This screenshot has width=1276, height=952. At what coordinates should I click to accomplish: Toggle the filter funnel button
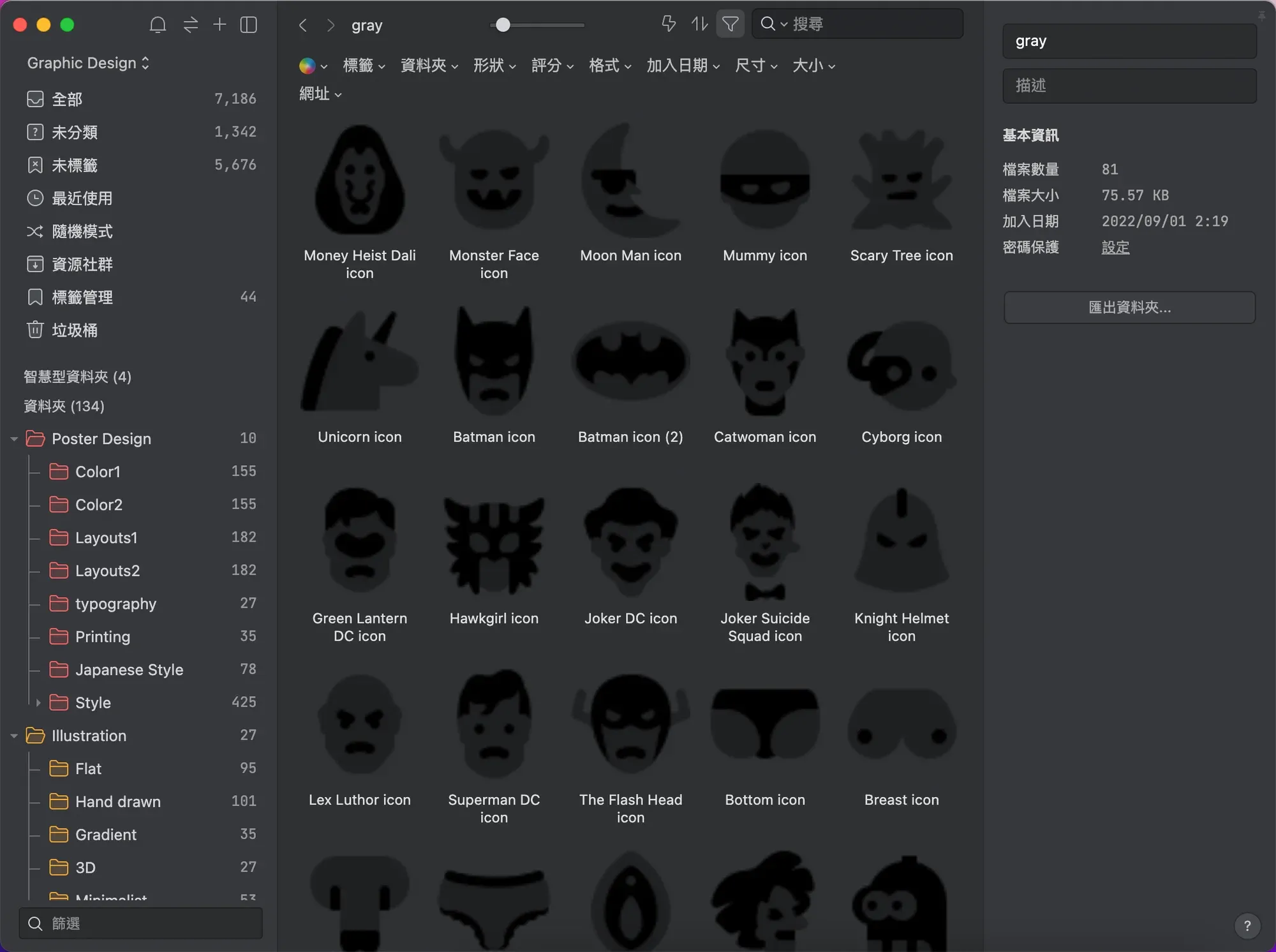coord(730,24)
